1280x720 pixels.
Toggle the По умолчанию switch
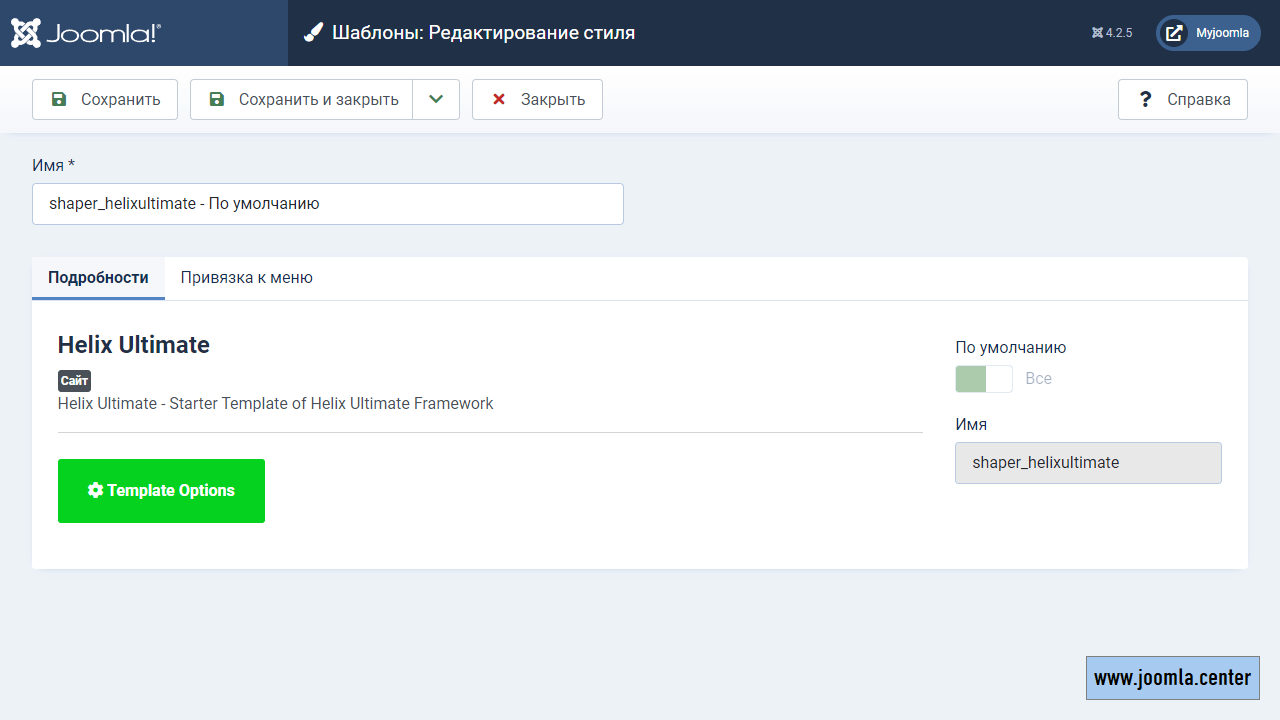coord(984,379)
